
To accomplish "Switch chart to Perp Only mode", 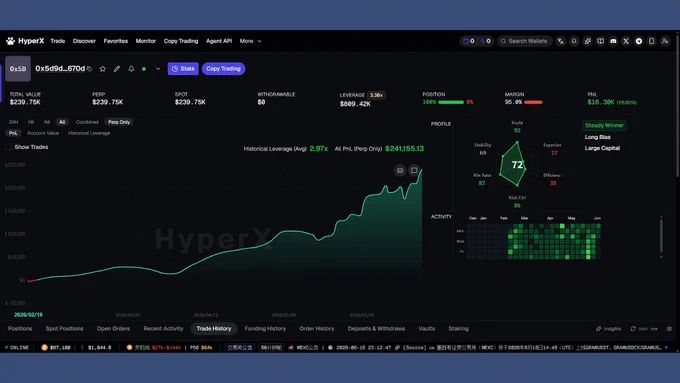I will (x=119, y=122).
